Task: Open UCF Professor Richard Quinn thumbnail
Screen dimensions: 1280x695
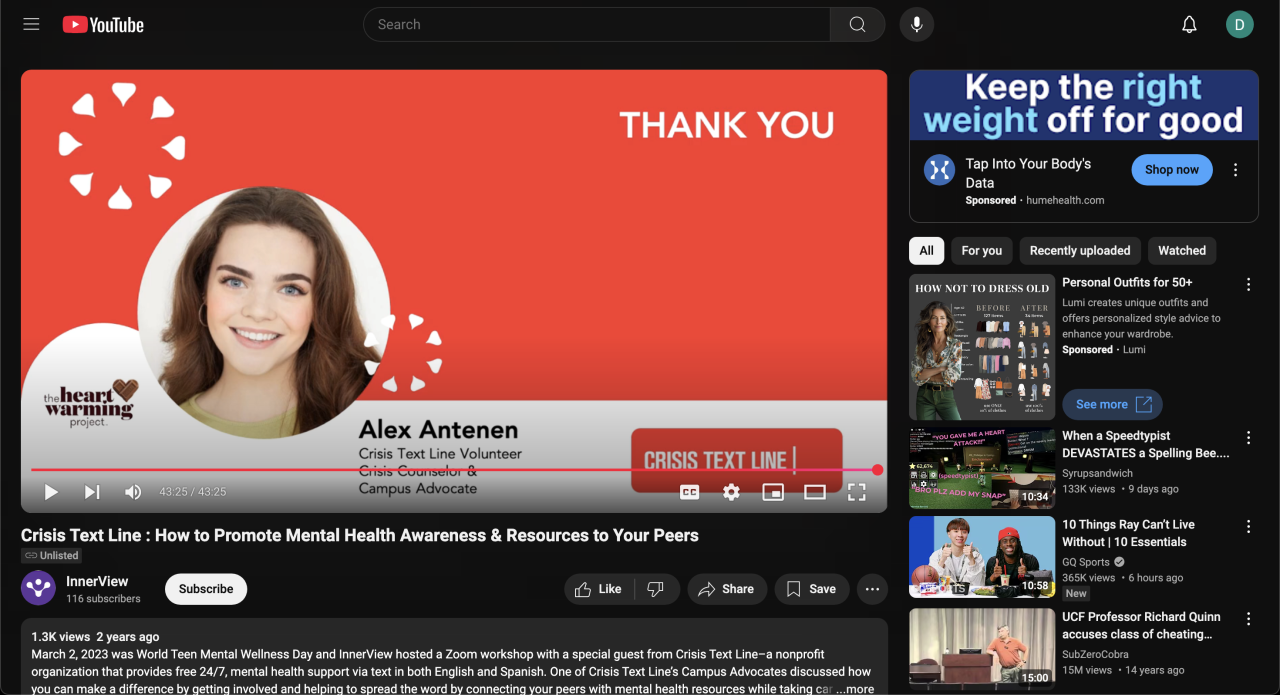Action: point(982,647)
